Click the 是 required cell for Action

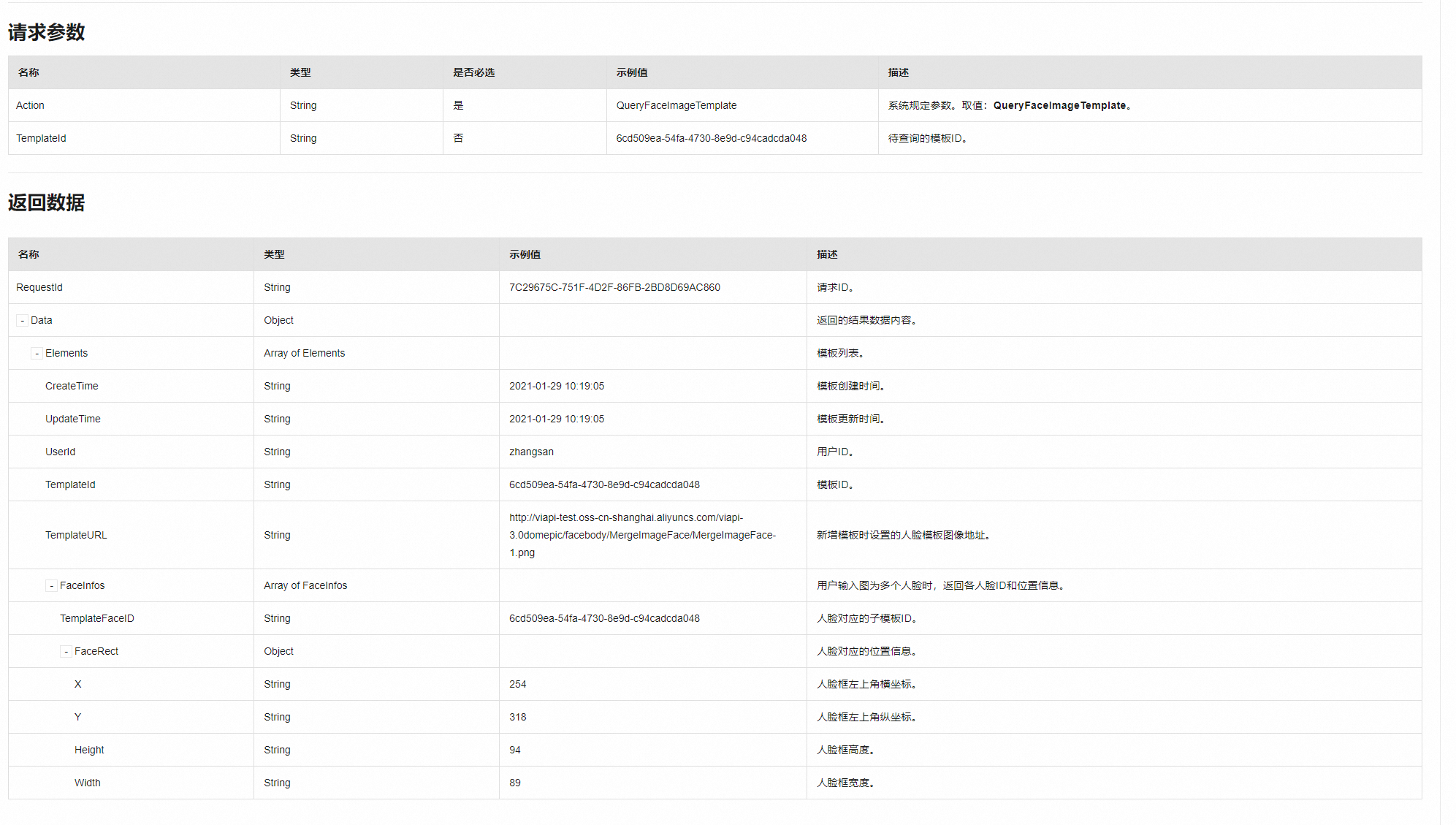pyautogui.click(x=458, y=105)
